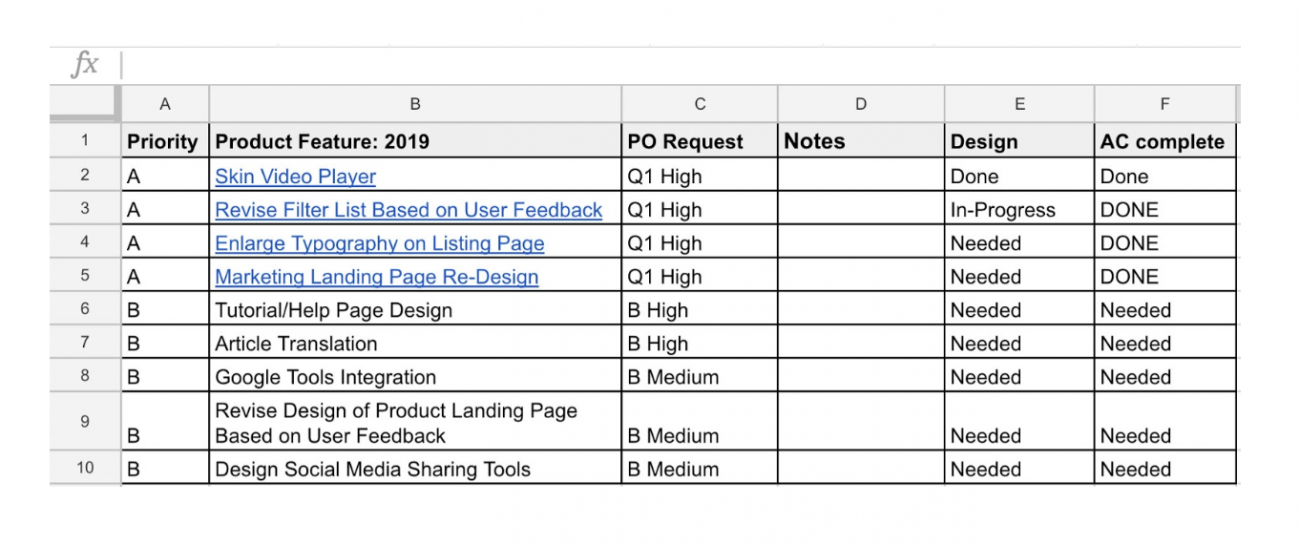The image size is (1300, 544).
Task: Select row 7 header
Action: [85, 342]
